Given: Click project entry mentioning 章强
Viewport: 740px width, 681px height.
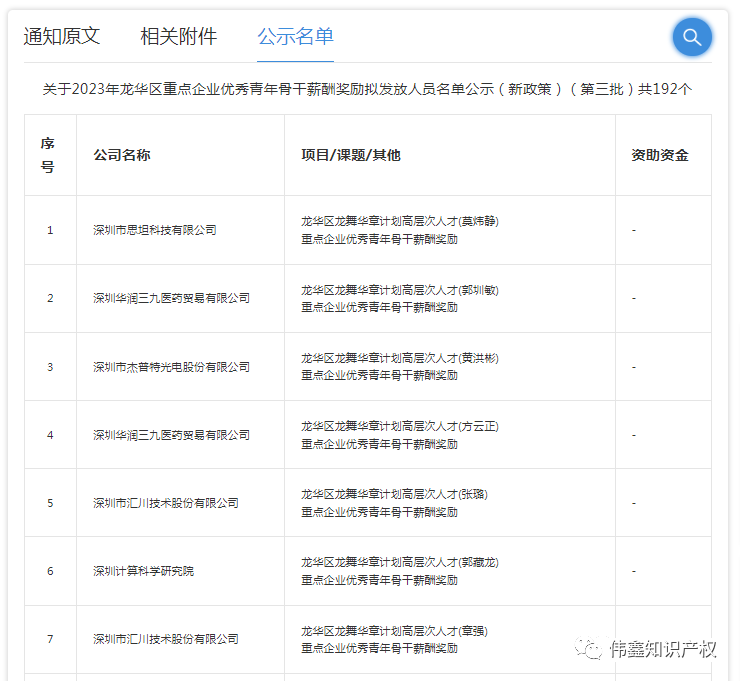Looking at the screenshot, I should click(x=395, y=639).
